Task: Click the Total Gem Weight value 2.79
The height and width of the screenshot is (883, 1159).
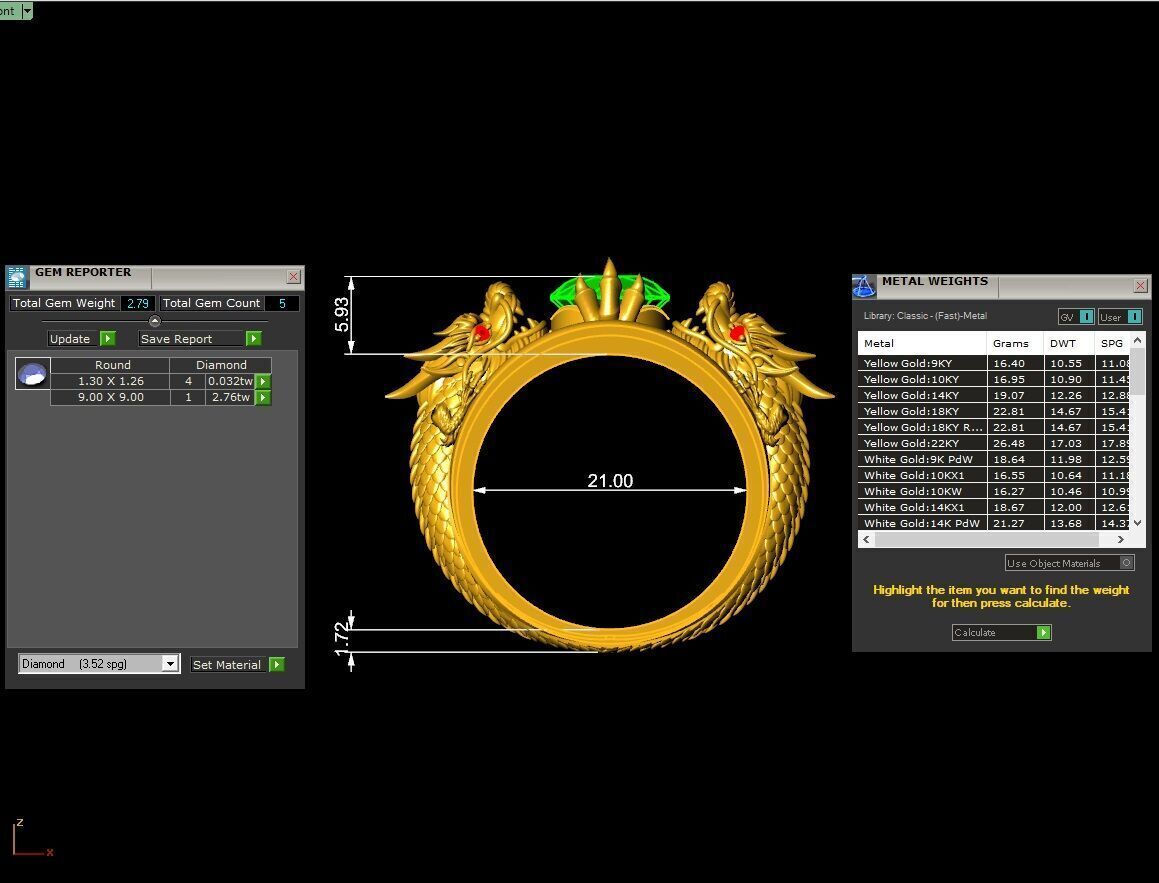Action: click(137, 303)
